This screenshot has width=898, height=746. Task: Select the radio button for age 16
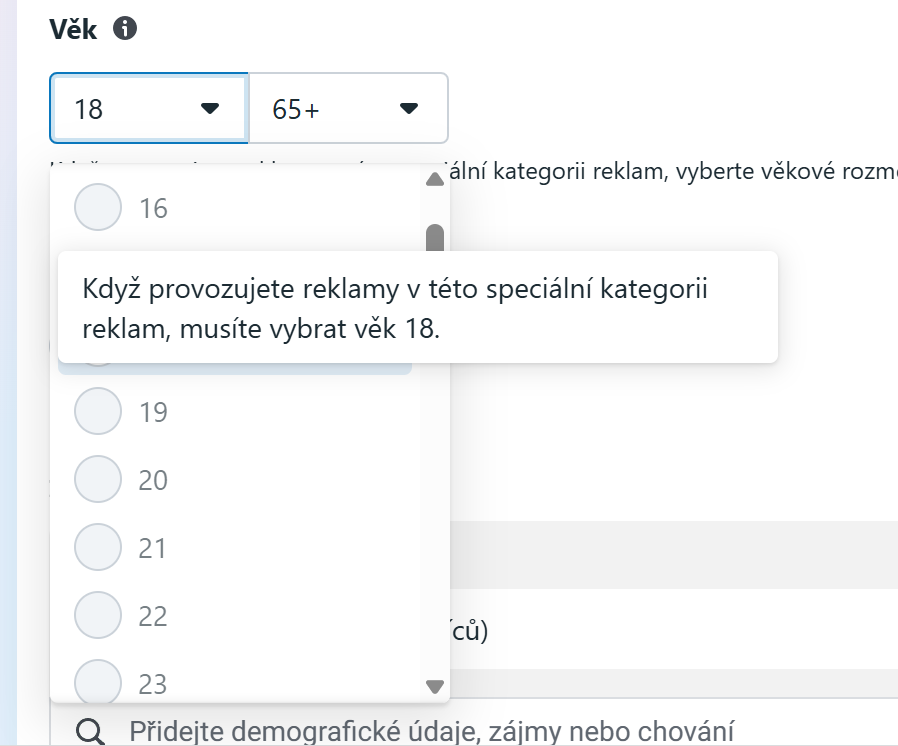pyautogui.click(x=98, y=208)
